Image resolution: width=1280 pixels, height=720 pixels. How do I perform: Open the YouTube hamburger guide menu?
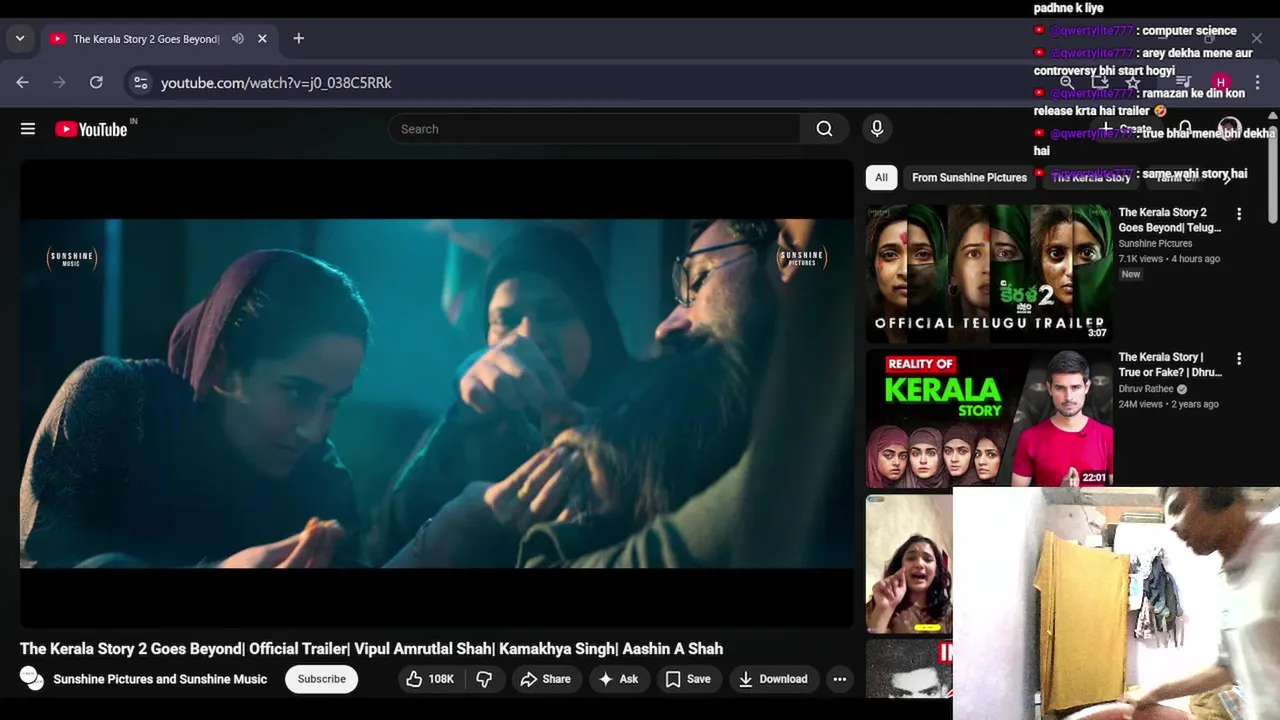click(28, 129)
